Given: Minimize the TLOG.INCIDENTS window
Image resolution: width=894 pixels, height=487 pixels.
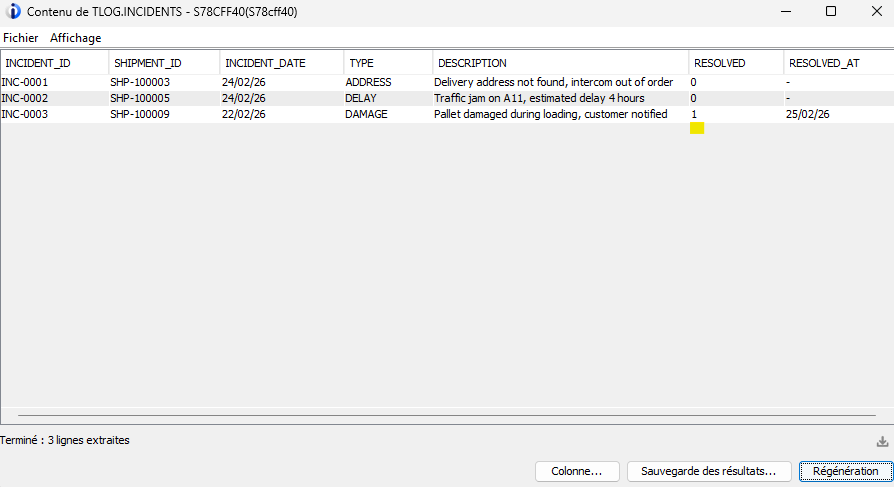Looking at the screenshot, I should point(786,11).
